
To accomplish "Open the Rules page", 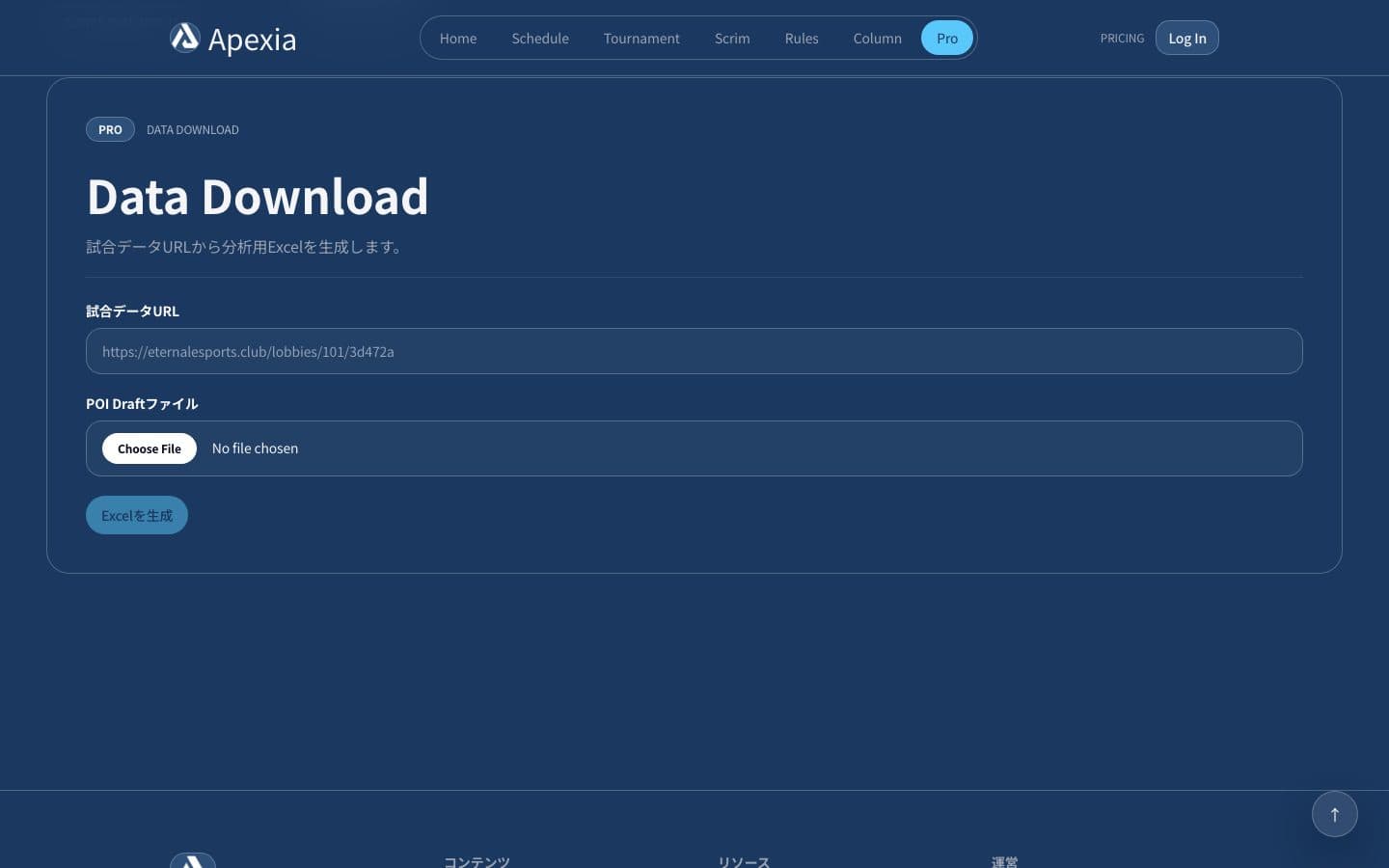I will (802, 39).
